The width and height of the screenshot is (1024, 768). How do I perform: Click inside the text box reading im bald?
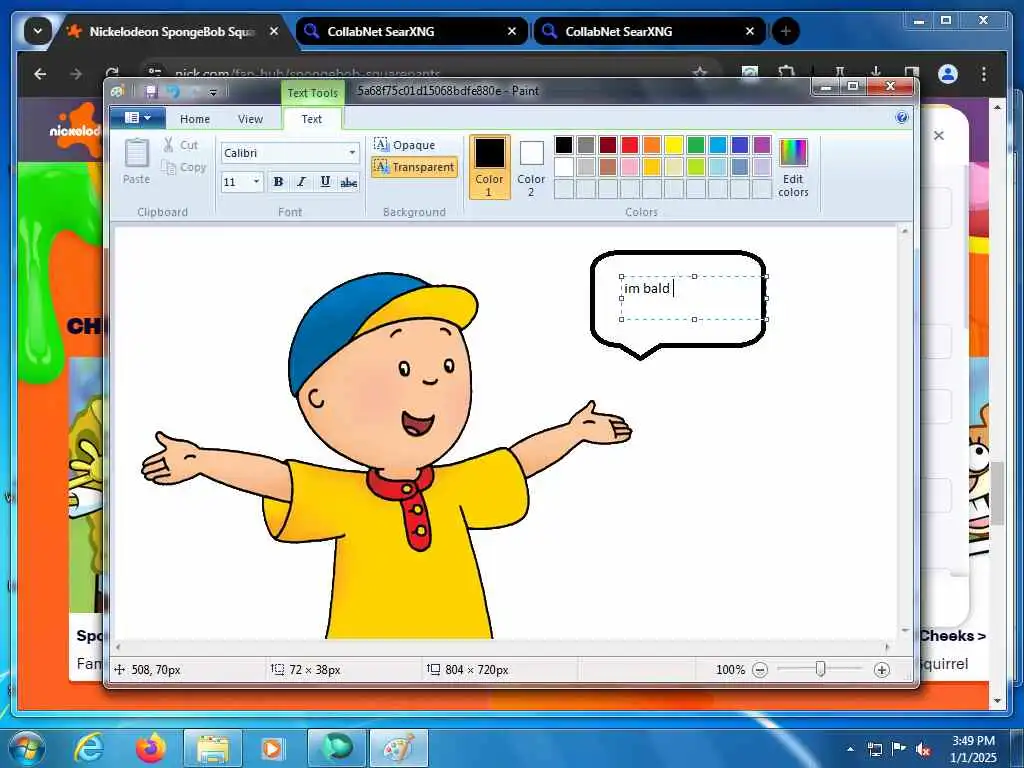(x=694, y=298)
